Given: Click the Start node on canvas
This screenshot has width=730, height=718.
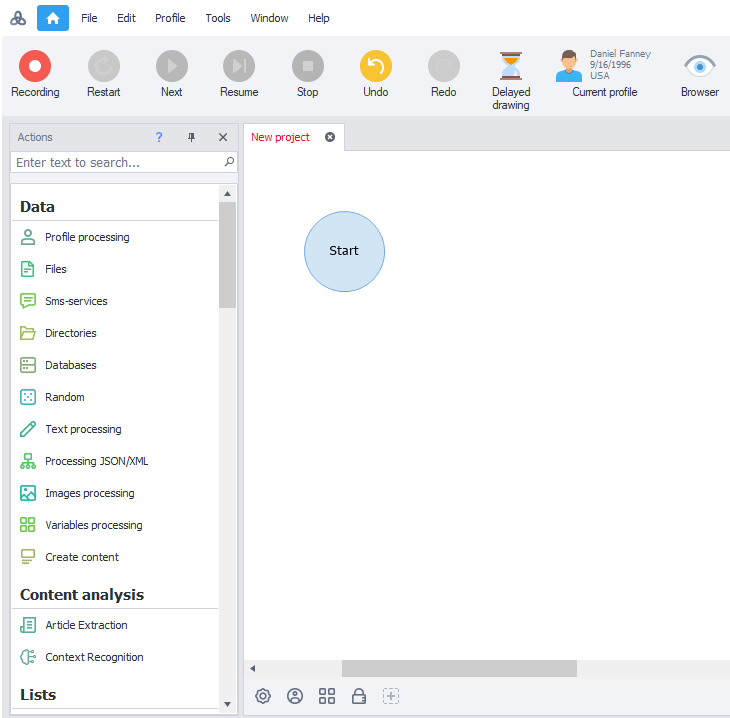Looking at the screenshot, I should [344, 251].
